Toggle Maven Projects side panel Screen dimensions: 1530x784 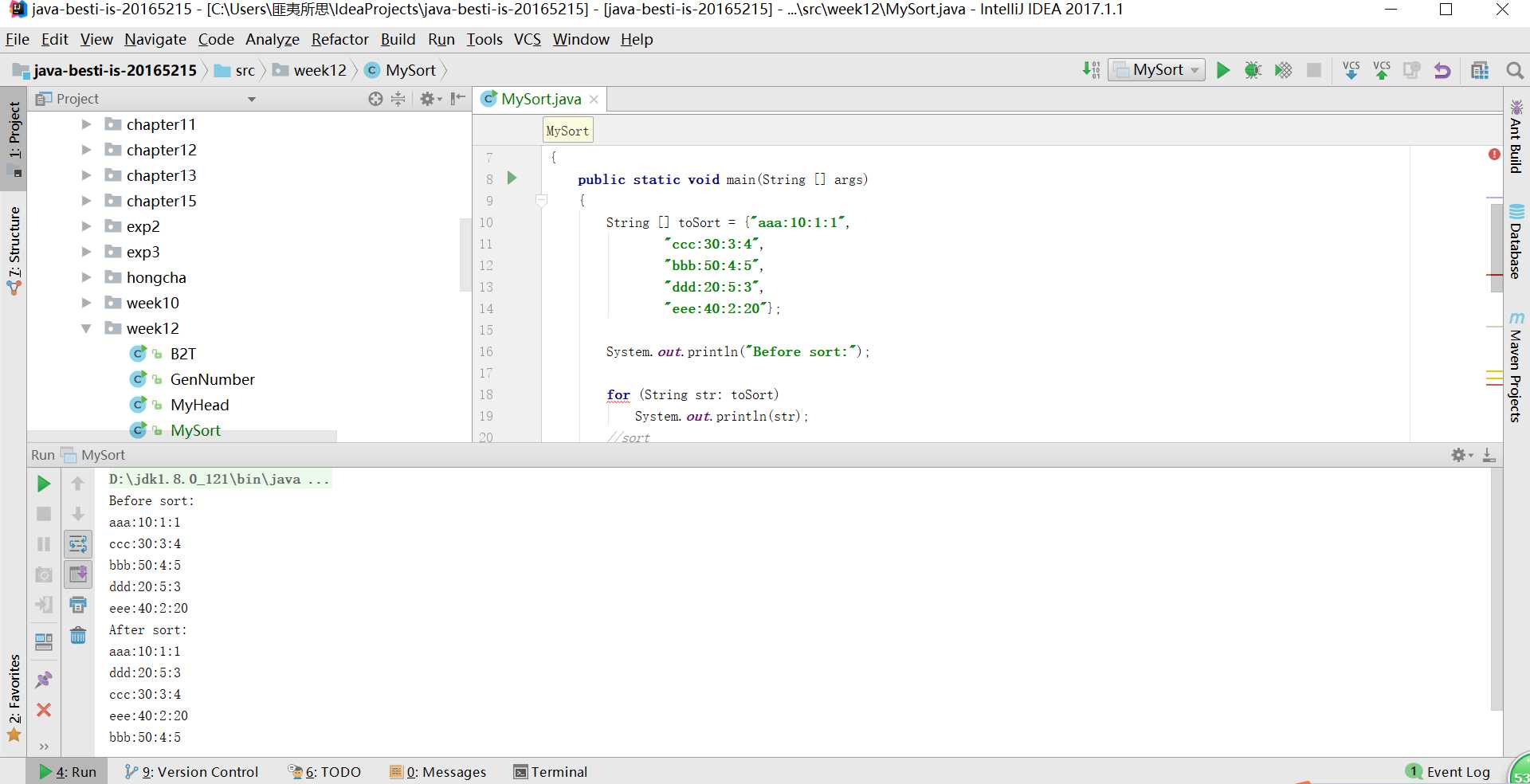[1516, 367]
